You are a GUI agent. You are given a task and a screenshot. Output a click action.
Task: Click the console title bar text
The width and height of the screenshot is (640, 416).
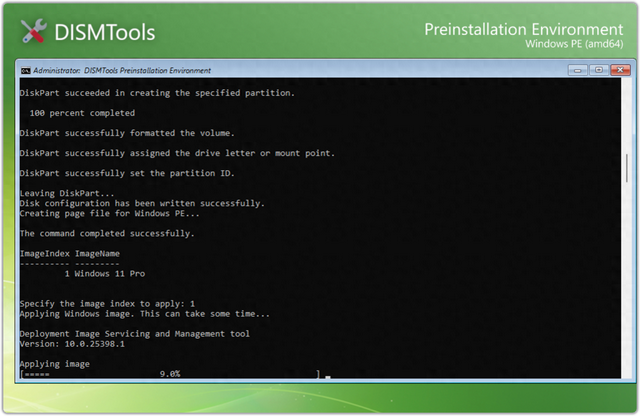122,71
